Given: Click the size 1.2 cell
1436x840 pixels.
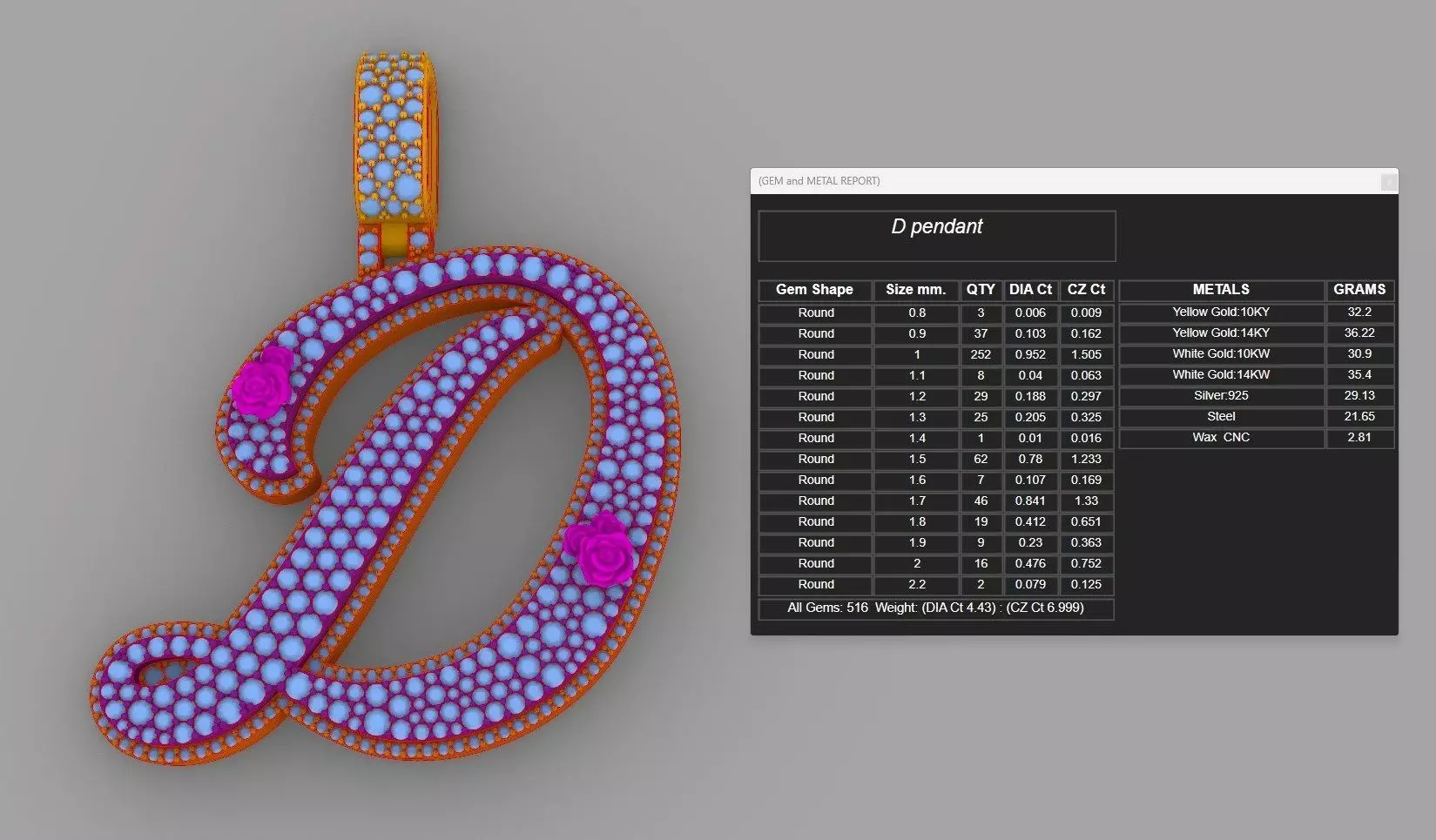Looking at the screenshot, I should coord(916,397).
